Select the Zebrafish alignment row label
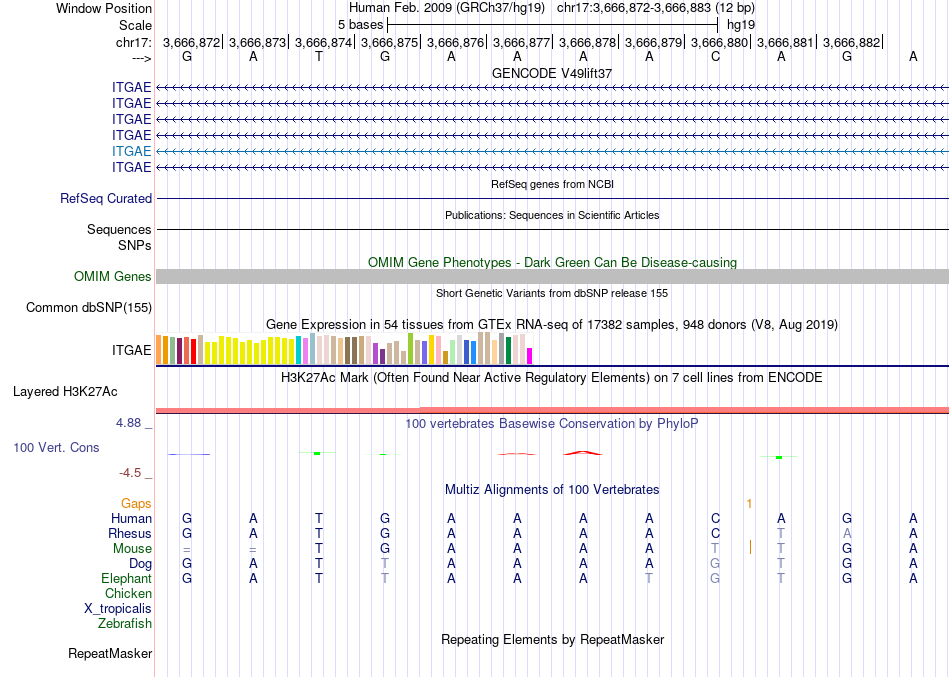Viewport: 950px width, 677px height. (125, 623)
